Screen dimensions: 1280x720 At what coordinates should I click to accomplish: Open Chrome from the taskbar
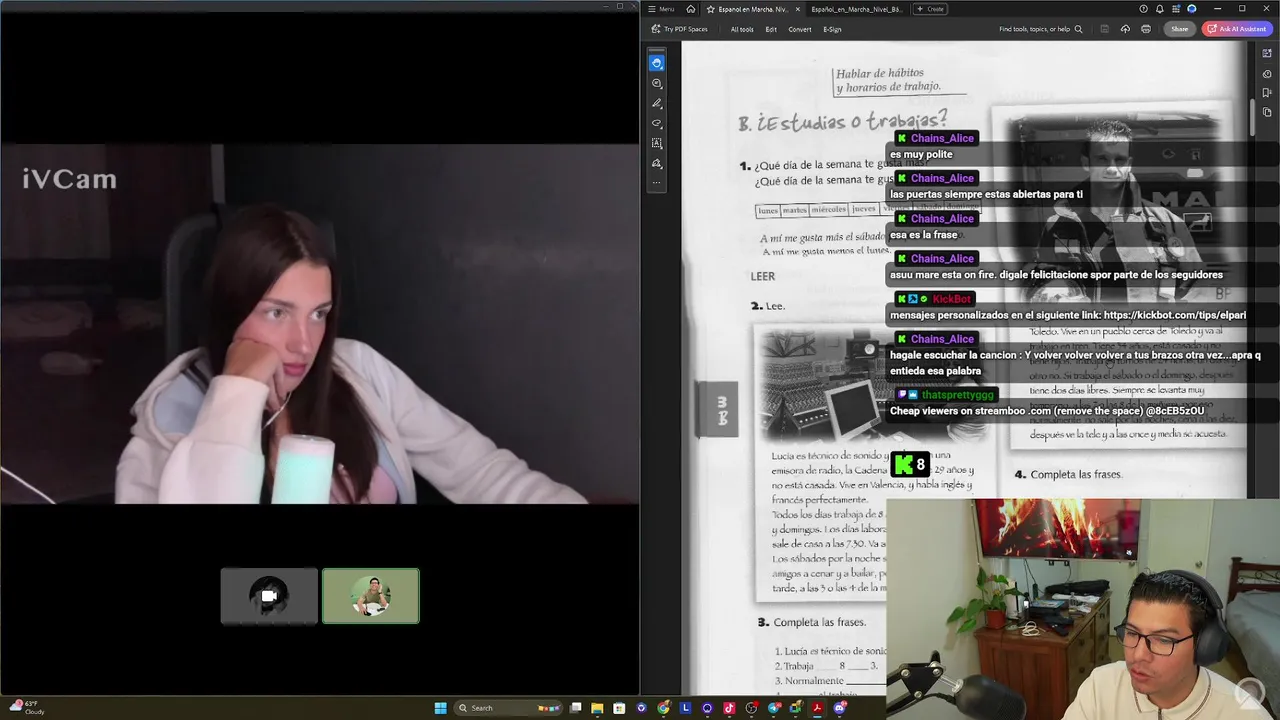(663, 708)
